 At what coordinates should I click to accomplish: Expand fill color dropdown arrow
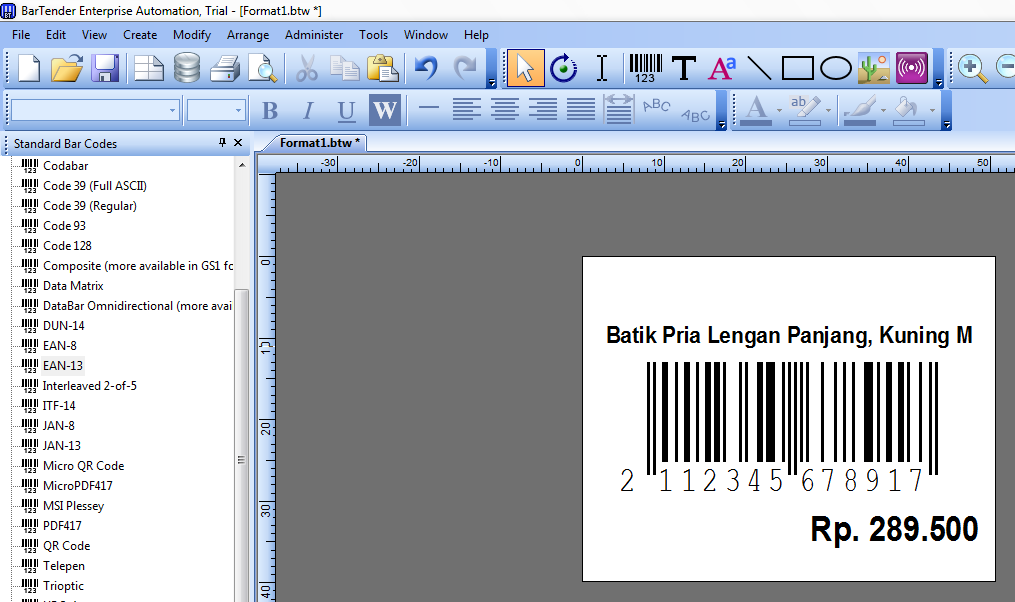point(932,111)
